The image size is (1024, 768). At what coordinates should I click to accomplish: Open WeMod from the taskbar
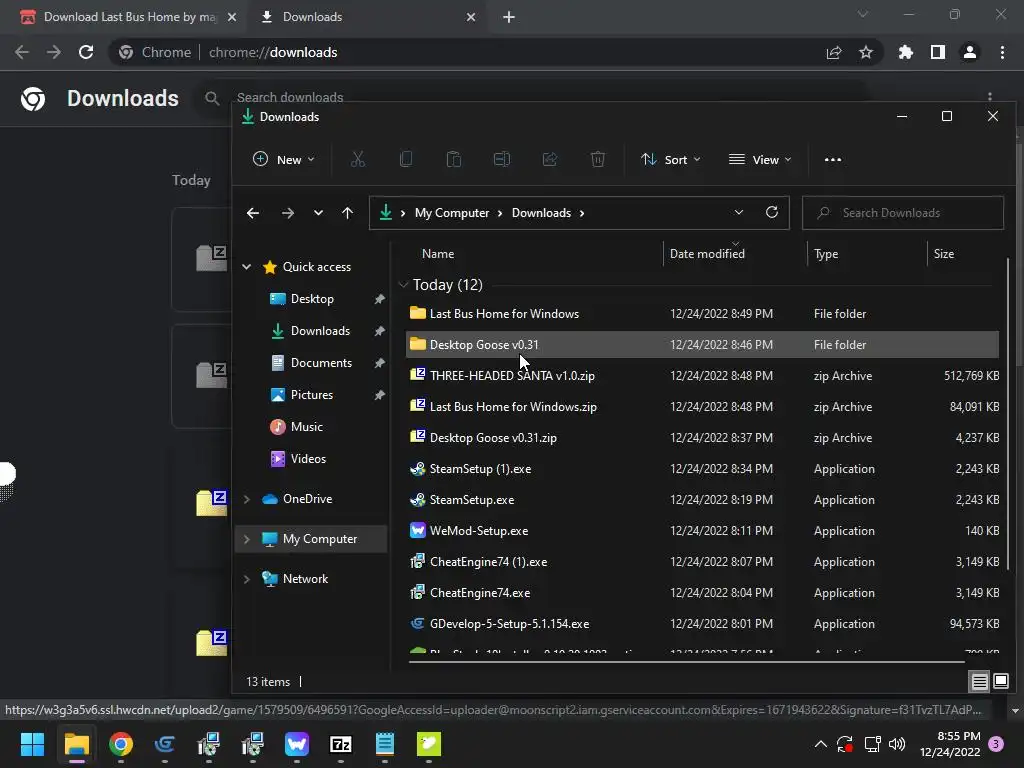point(297,744)
